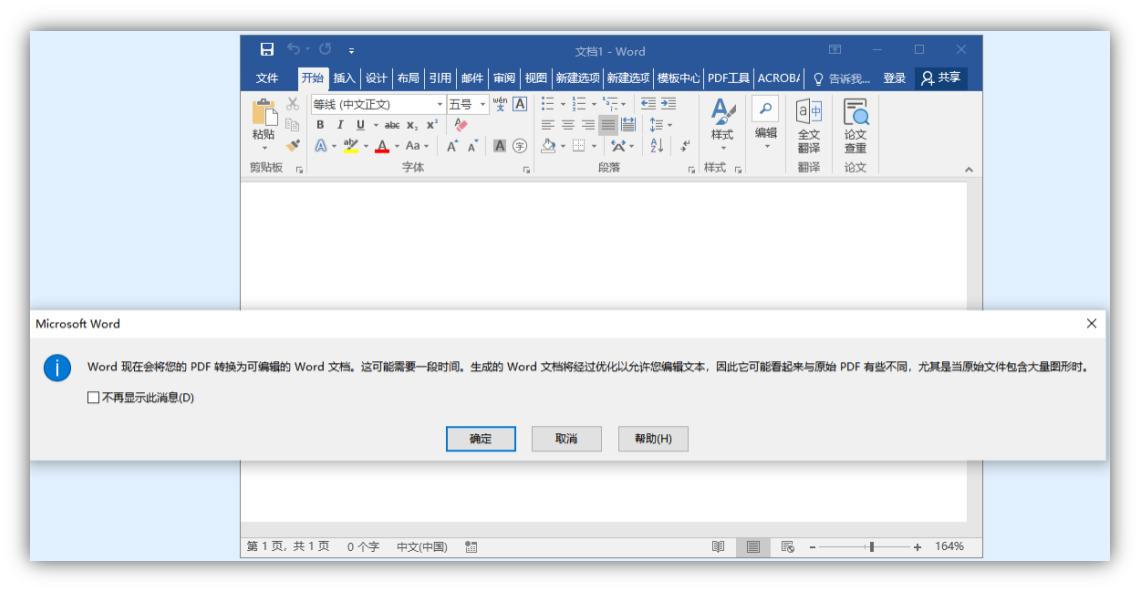Viewport: 1140px width, 592px height.
Task: Click the clear formatting eraser icon
Action: click(460, 124)
